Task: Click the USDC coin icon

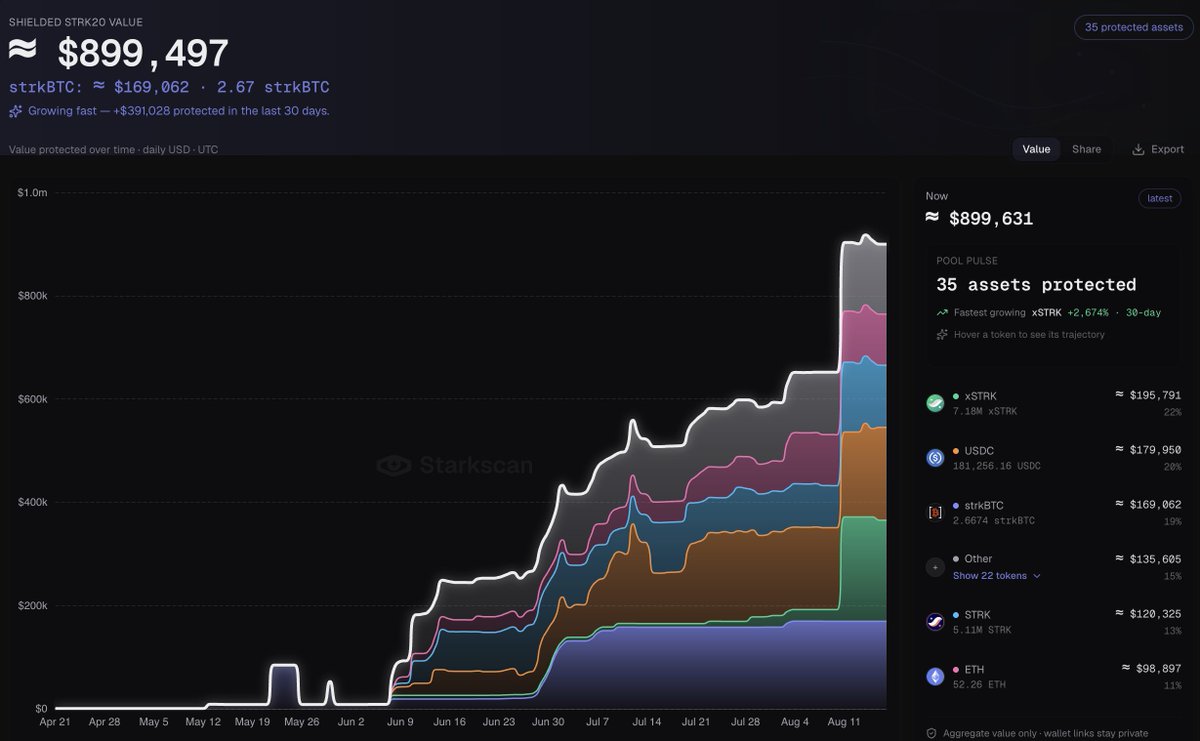Action: pos(935,458)
